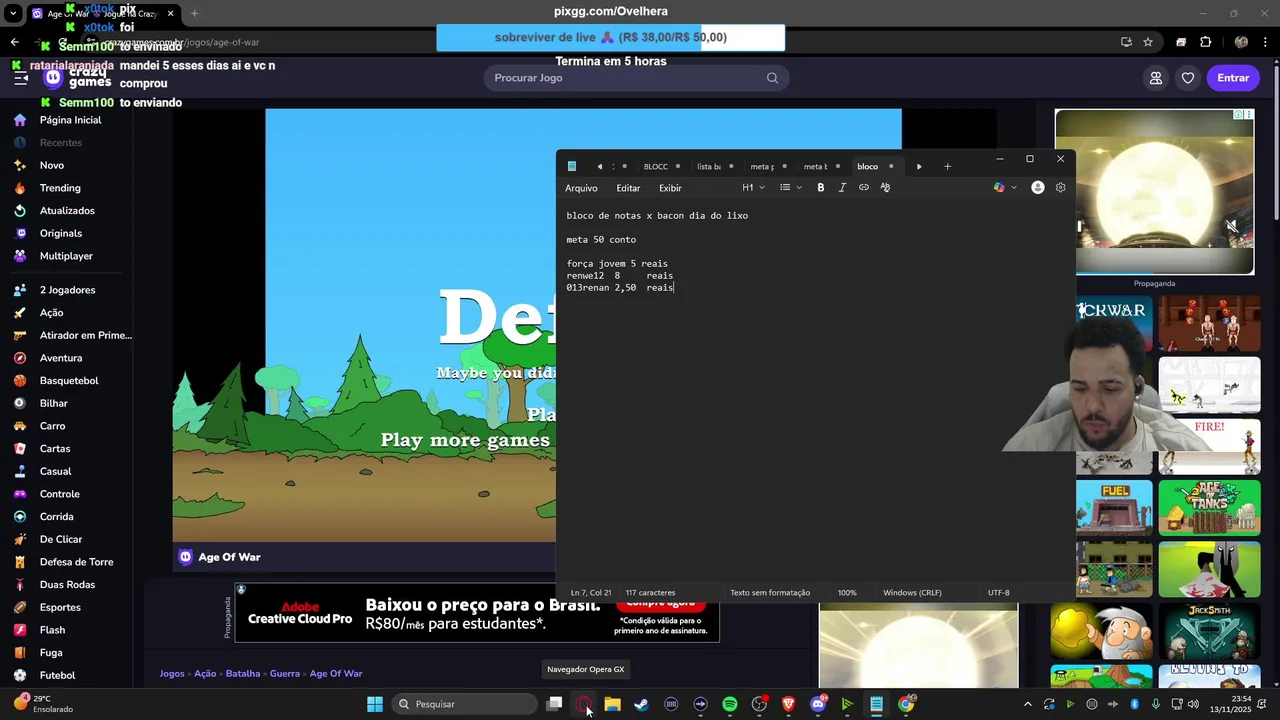This screenshot has width=1280, height=720.
Task: Click the Entrar button on CrazyGames
Action: [x=1233, y=78]
